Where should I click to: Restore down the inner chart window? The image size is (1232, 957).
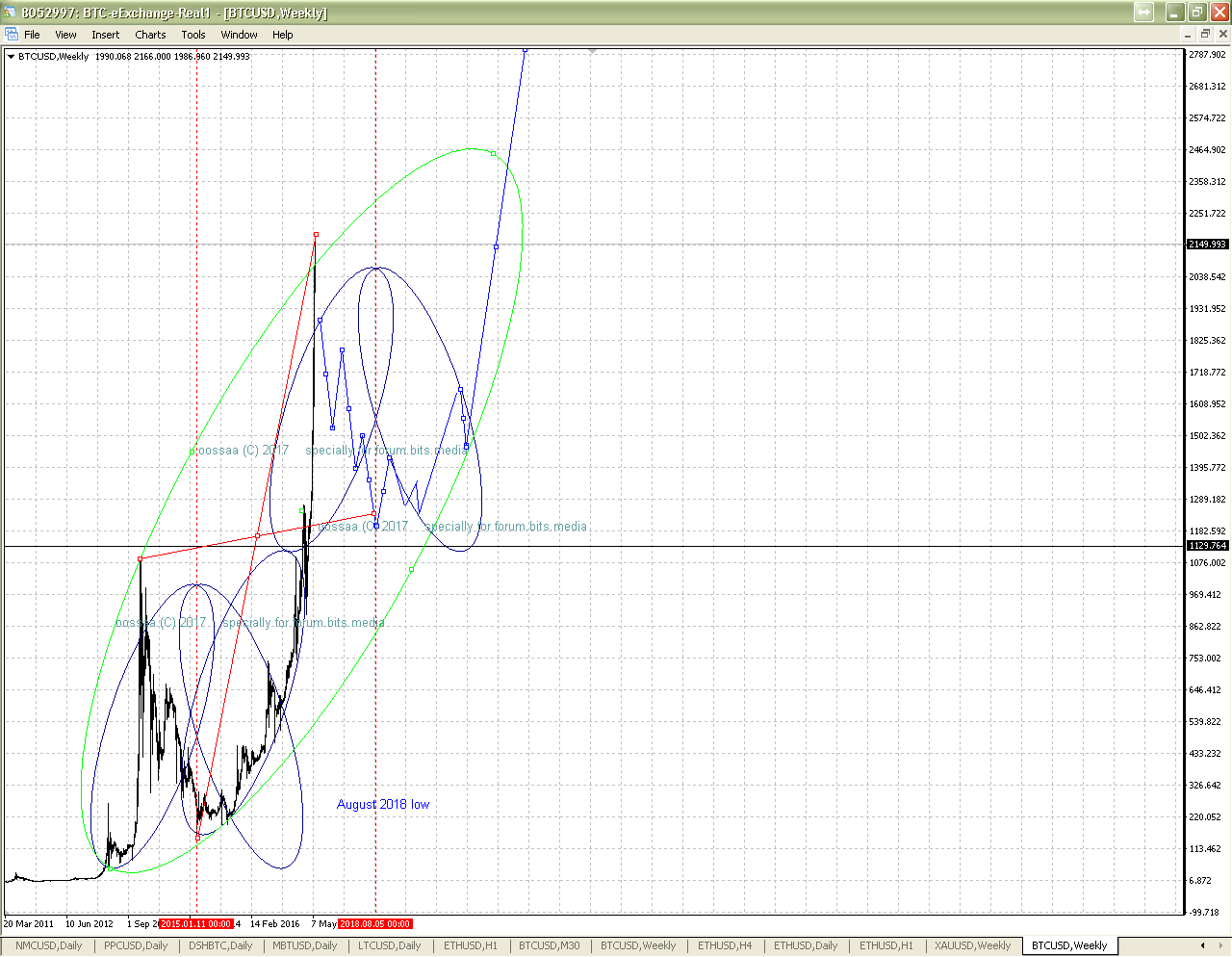point(1204,34)
